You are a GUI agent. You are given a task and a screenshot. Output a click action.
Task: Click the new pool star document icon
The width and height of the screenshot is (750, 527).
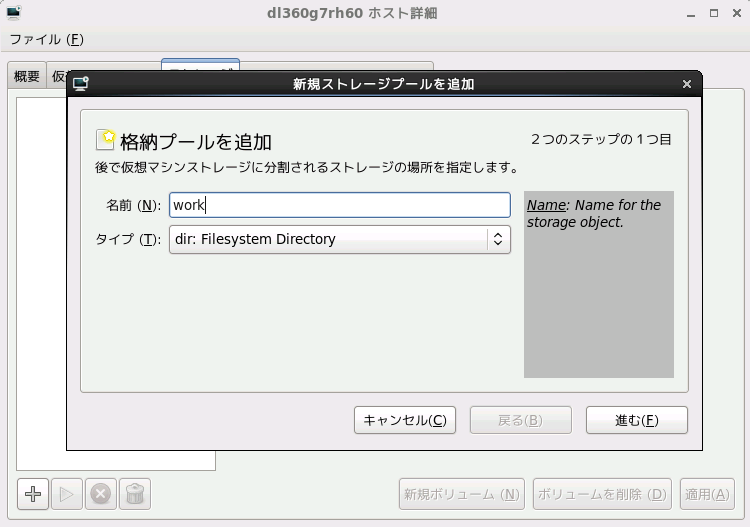point(105,140)
